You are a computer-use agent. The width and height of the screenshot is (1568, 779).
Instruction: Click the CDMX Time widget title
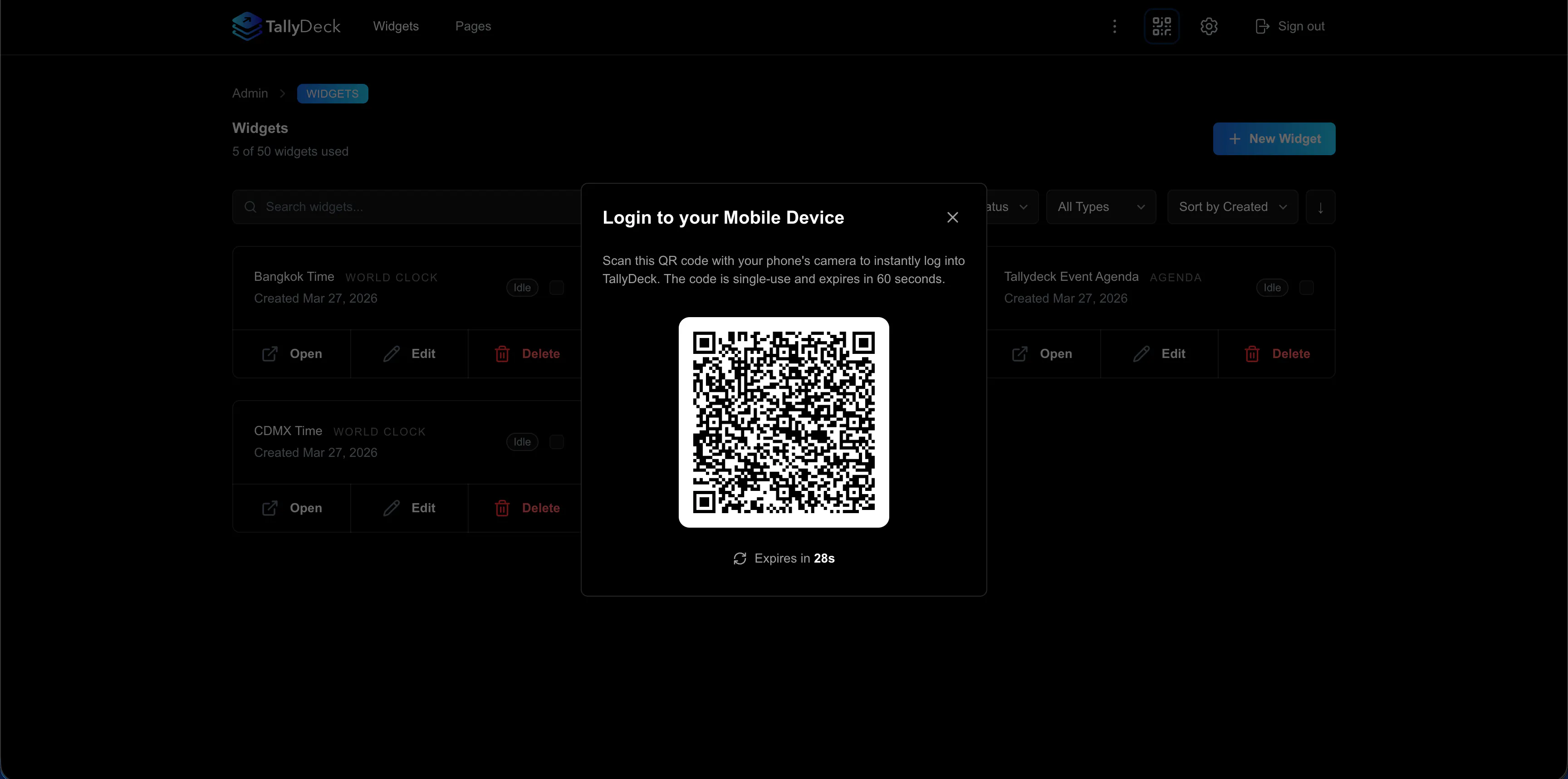click(288, 431)
